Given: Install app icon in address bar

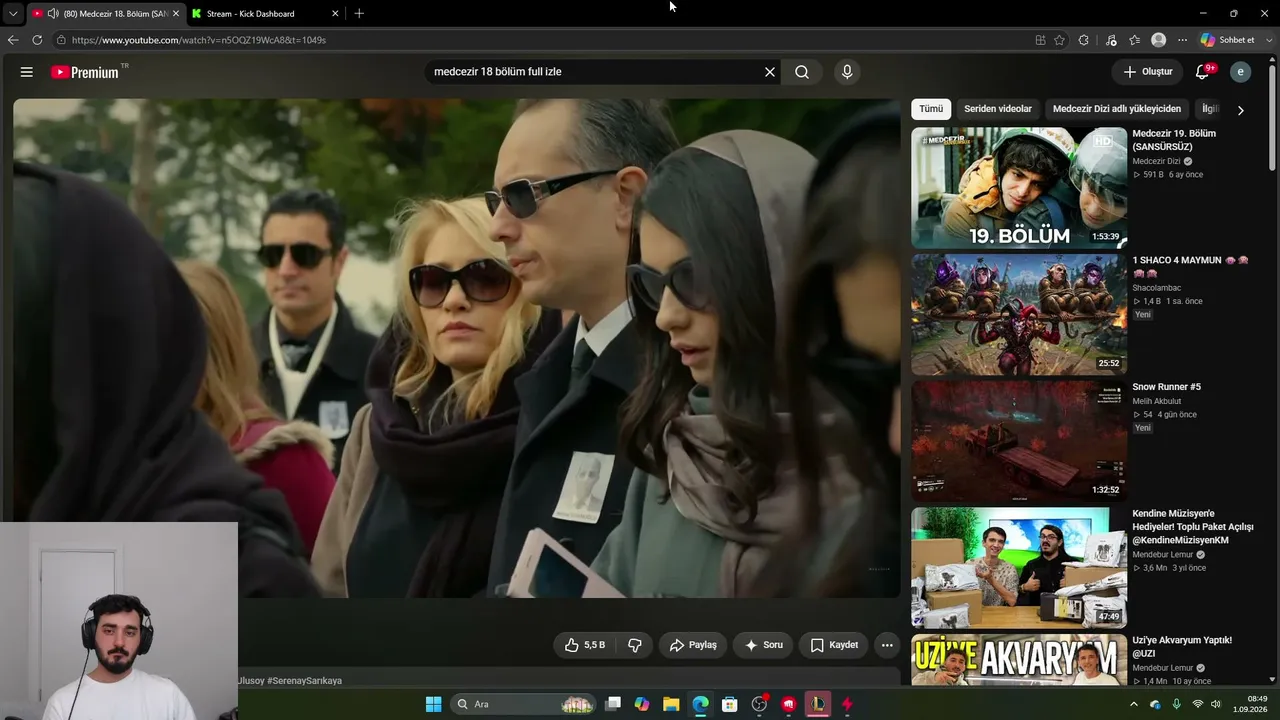Looking at the screenshot, I should click(1040, 40).
